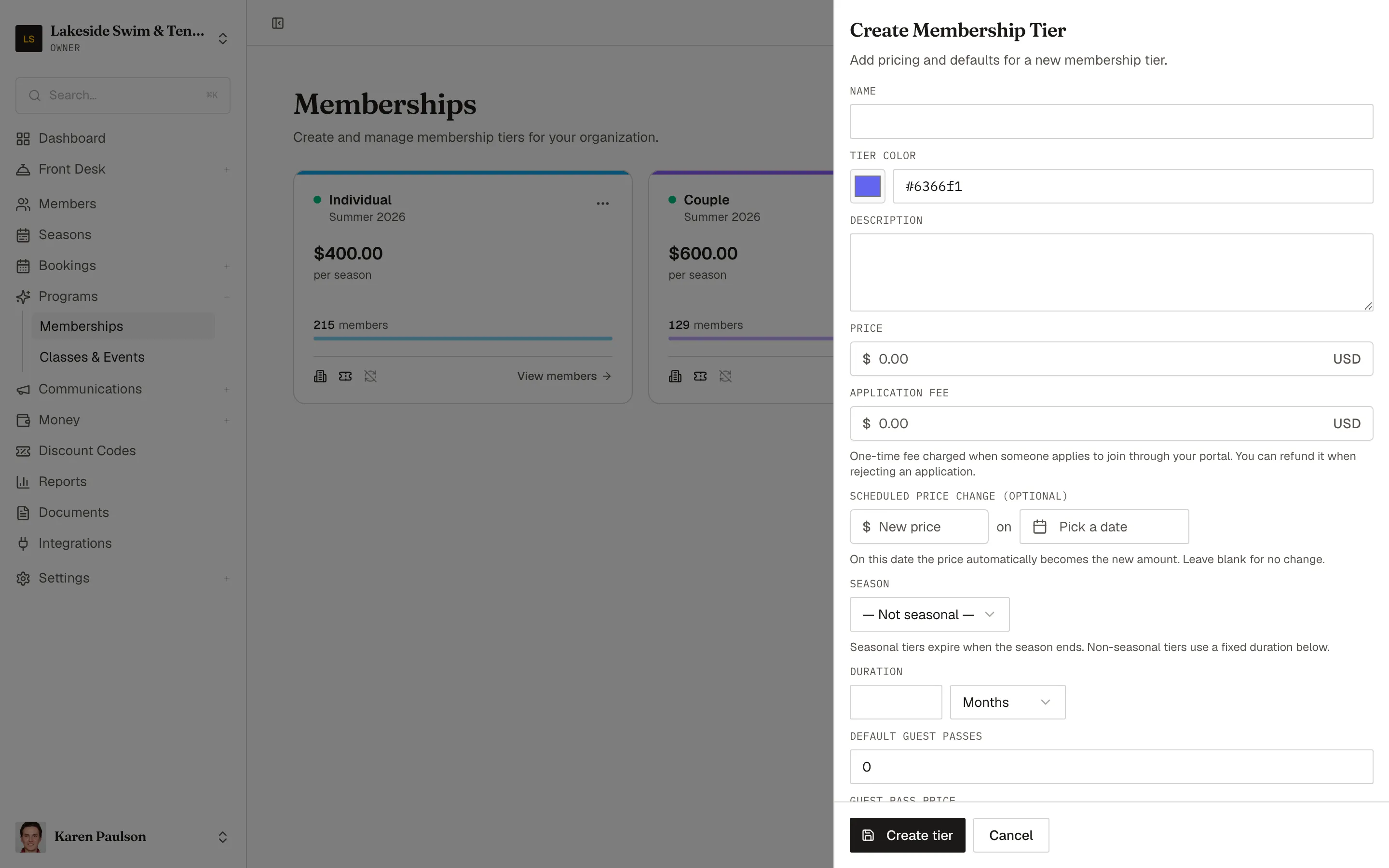Click the $400.00 price text

(x=348, y=253)
